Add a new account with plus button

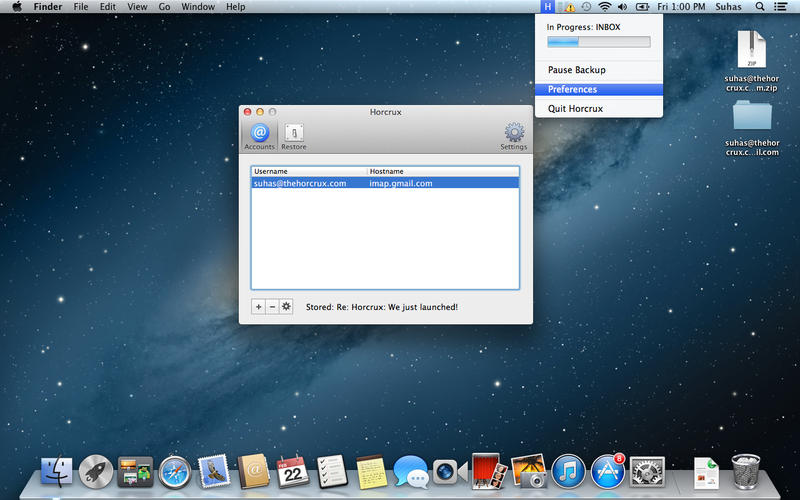pyautogui.click(x=258, y=306)
